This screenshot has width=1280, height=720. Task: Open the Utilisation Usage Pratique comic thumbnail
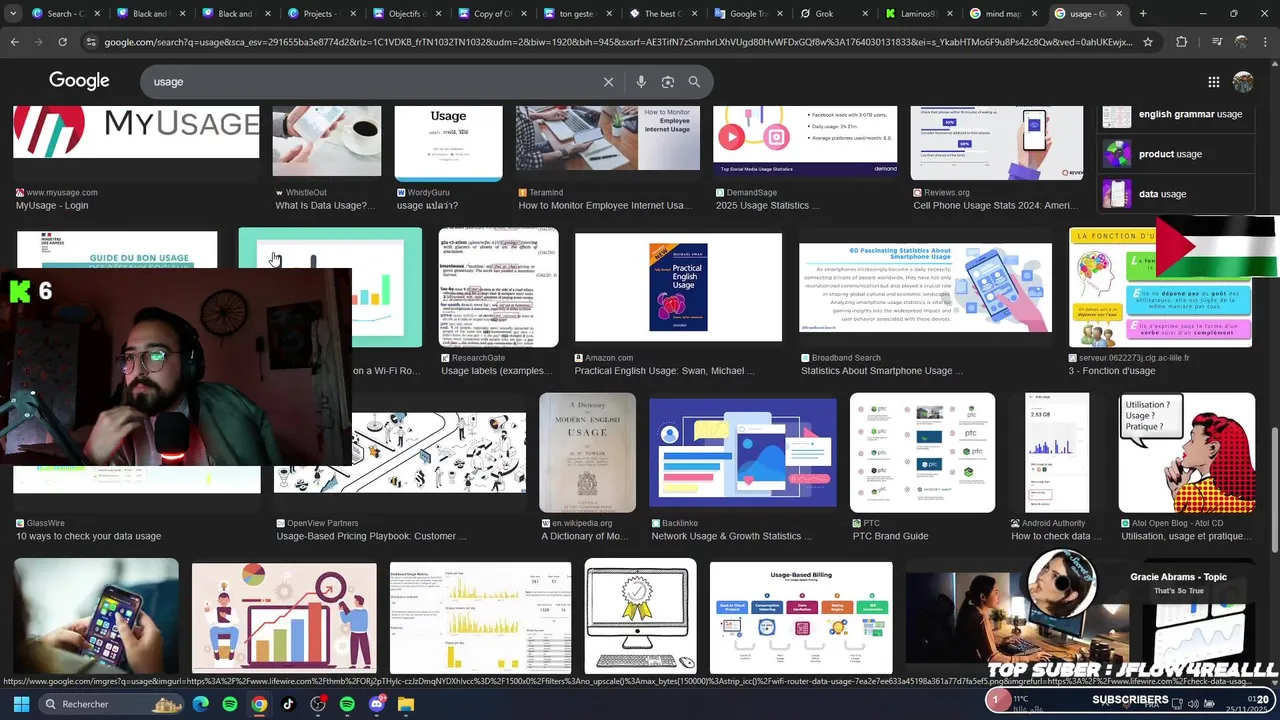pyautogui.click(x=1187, y=452)
